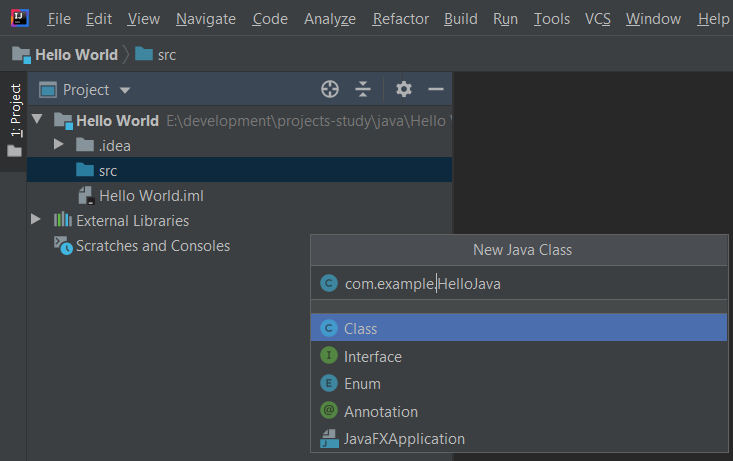733x461 pixels.
Task: Choose Enum in New Java Class list
Action: pyautogui.click(x=519, y=384)
